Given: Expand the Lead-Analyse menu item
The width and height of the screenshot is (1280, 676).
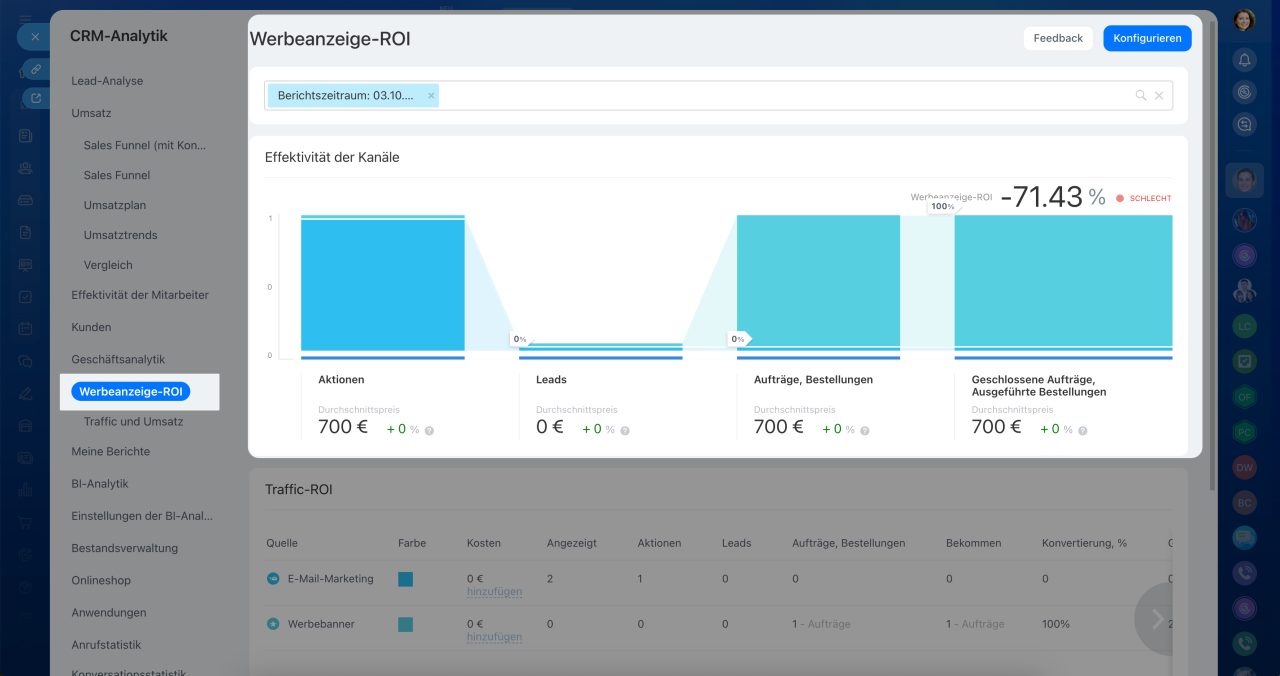Looking at the screenshot, I should 107,81.
